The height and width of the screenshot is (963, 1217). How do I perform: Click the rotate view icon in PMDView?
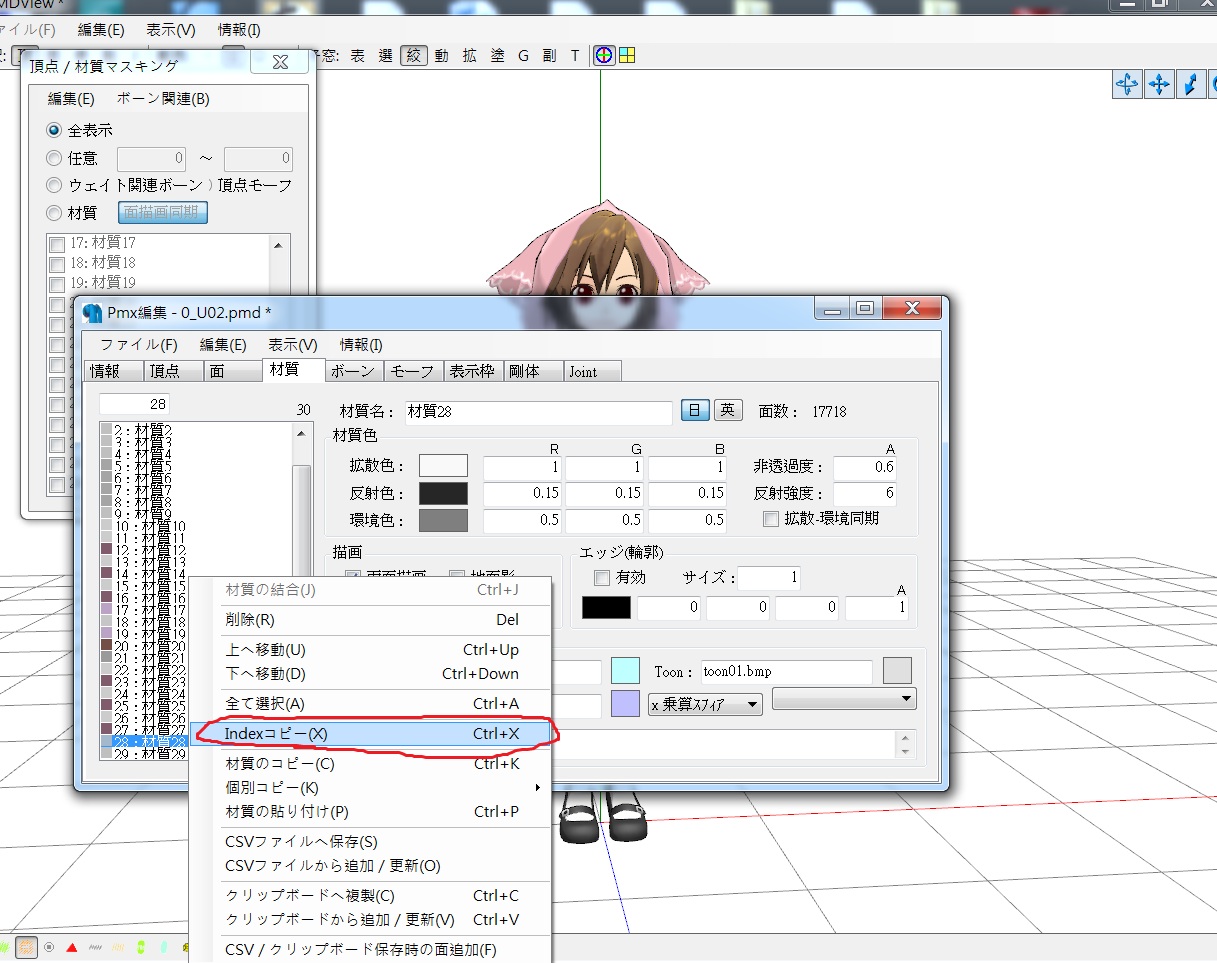(x=1127, y=85)
